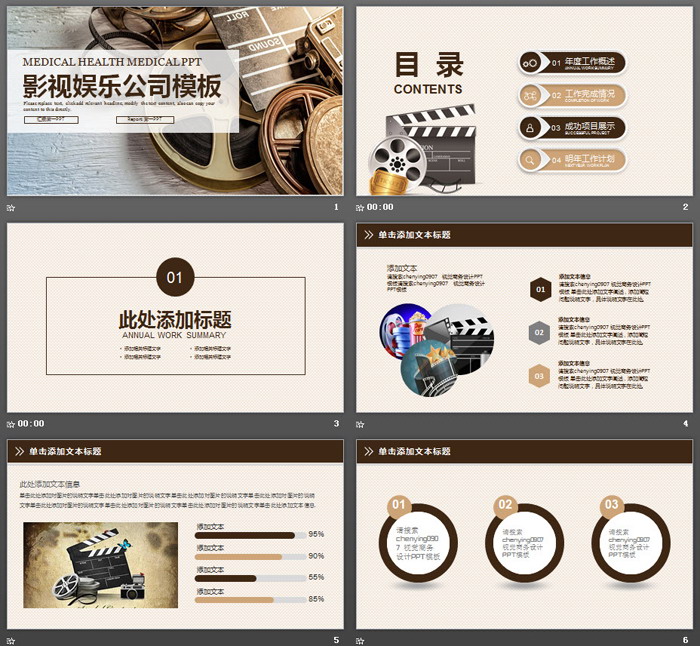The width and height of the screenshot is (700, 646).
Task: Select slide 3 section title thumbnail
Action: pyautogui.click(x=175, y=317)
